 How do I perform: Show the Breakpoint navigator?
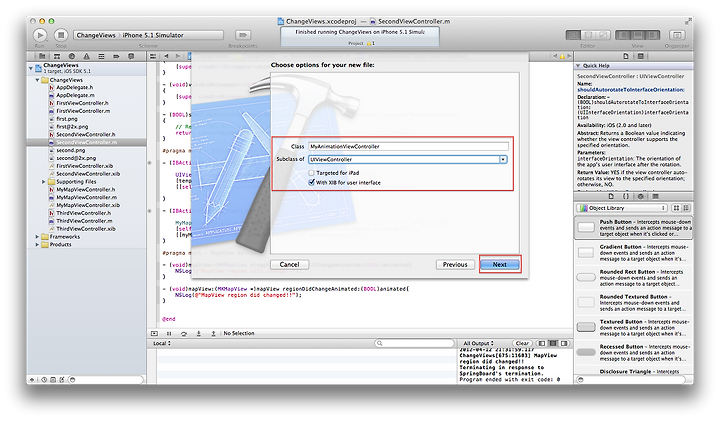tap(116, 56)
